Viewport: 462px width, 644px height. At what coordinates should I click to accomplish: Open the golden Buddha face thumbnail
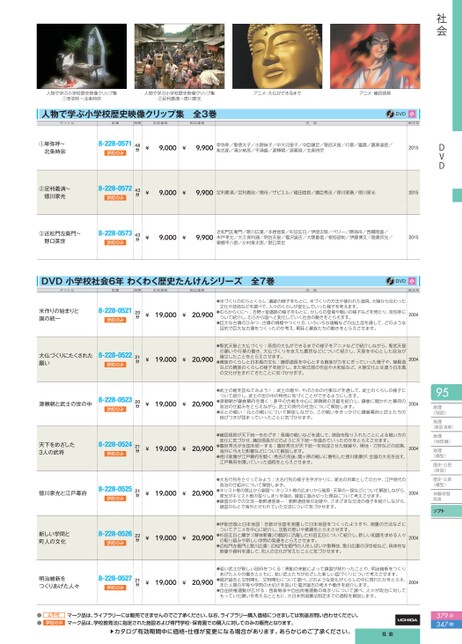point(277,56)
